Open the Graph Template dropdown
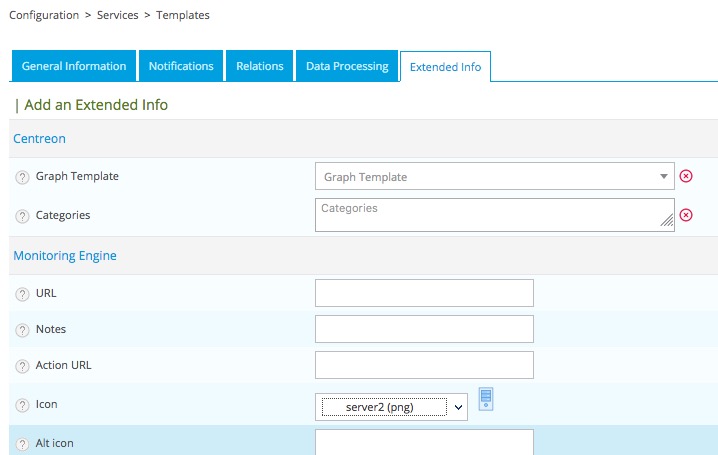Image resolution: width=718 pixels, height=455 pixels. click(x=494, y=177)
